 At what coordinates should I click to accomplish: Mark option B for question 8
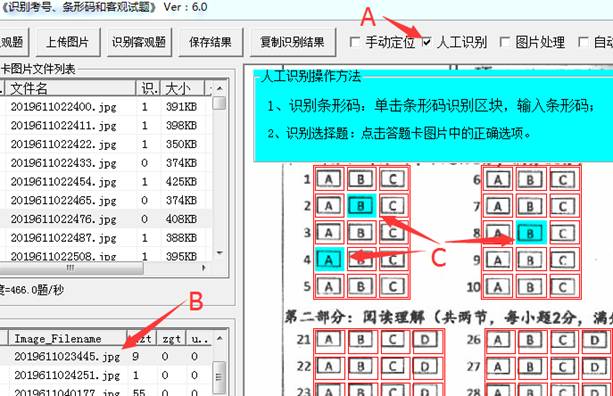point(530,233)
